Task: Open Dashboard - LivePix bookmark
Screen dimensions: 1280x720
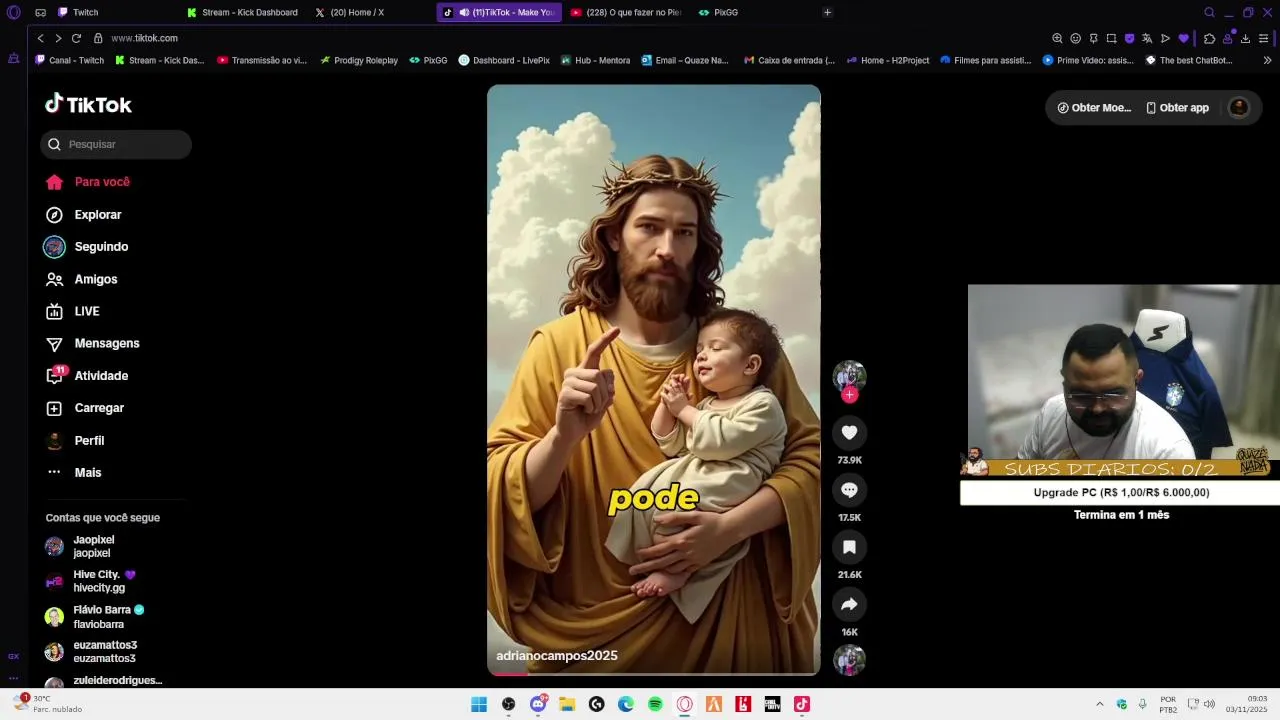Action: [504, 60]
